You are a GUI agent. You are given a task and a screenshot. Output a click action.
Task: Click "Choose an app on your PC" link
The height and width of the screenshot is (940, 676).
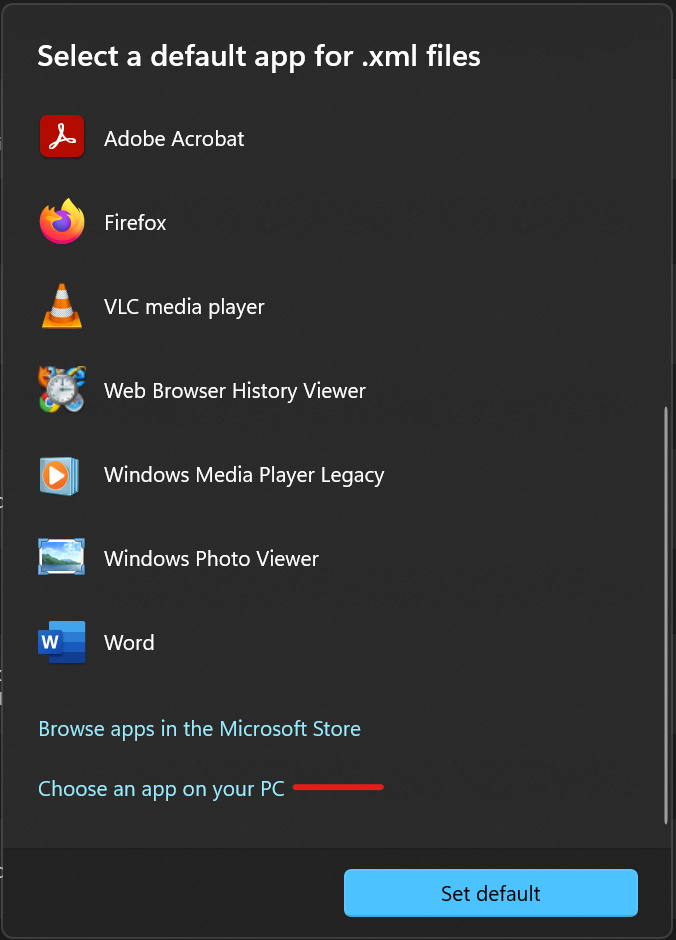(x=161, y=789)
